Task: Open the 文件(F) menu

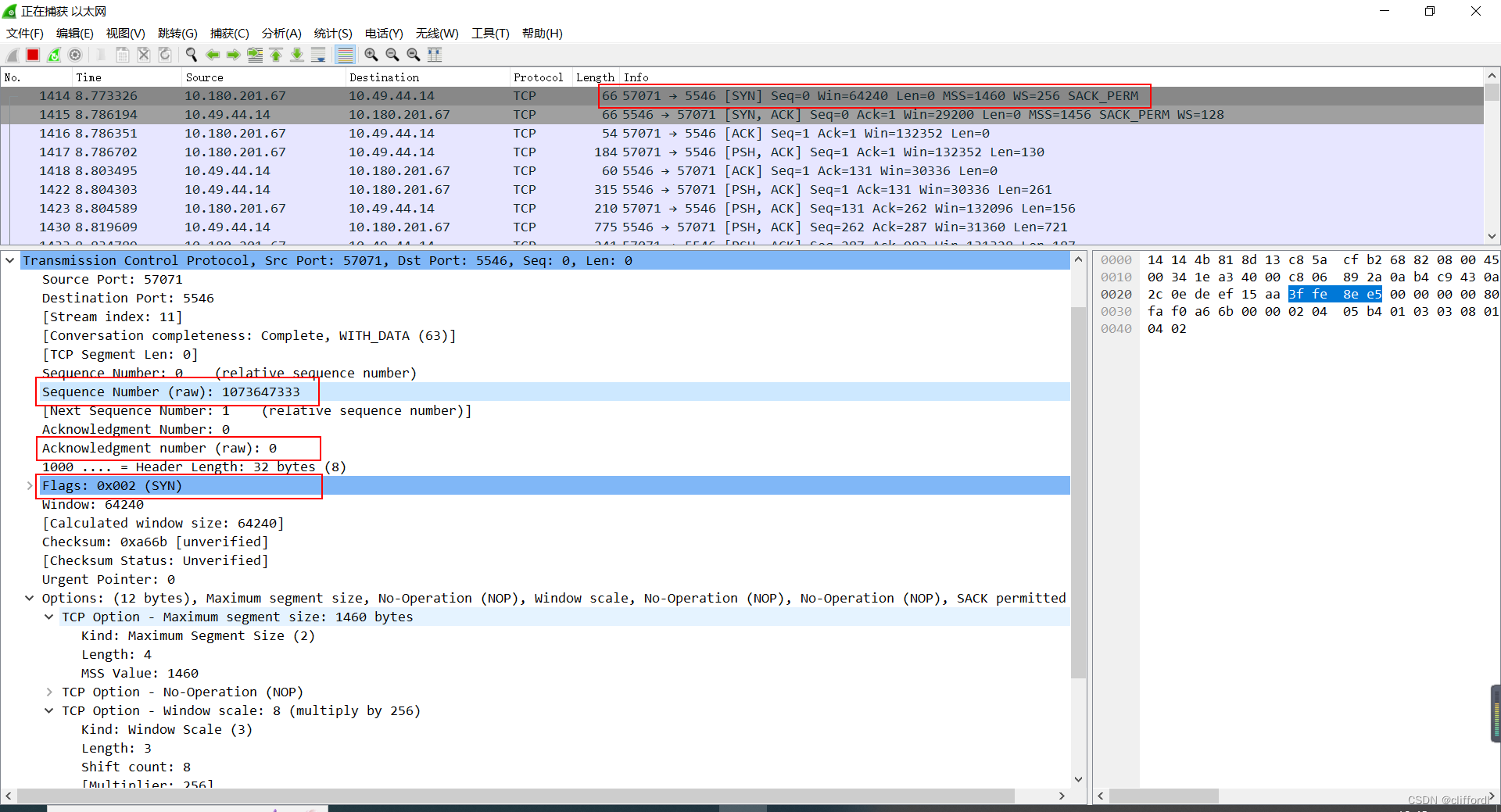Action: click(x=25, y=34)
